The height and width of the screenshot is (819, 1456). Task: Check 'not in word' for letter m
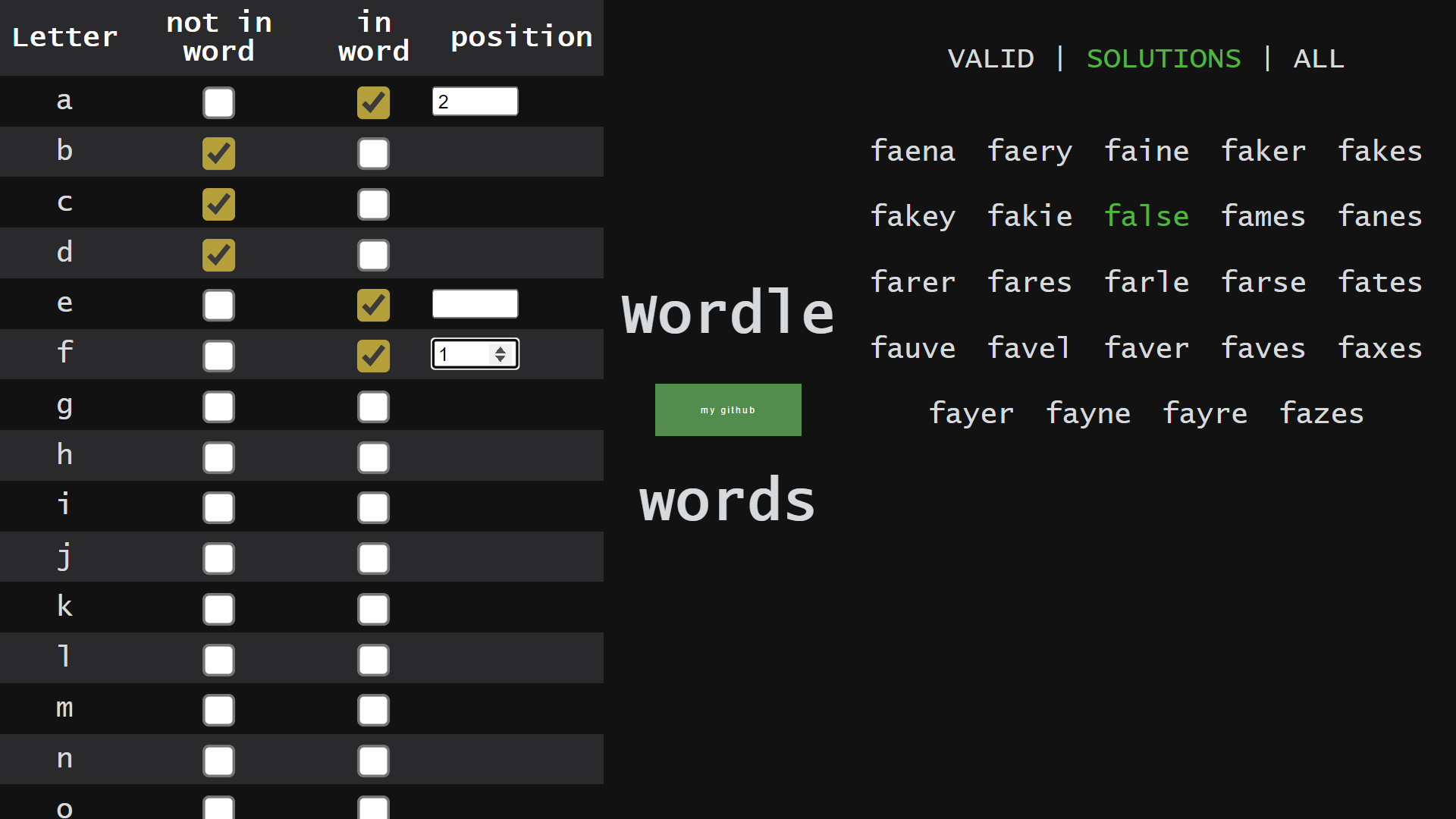(218, 711)
